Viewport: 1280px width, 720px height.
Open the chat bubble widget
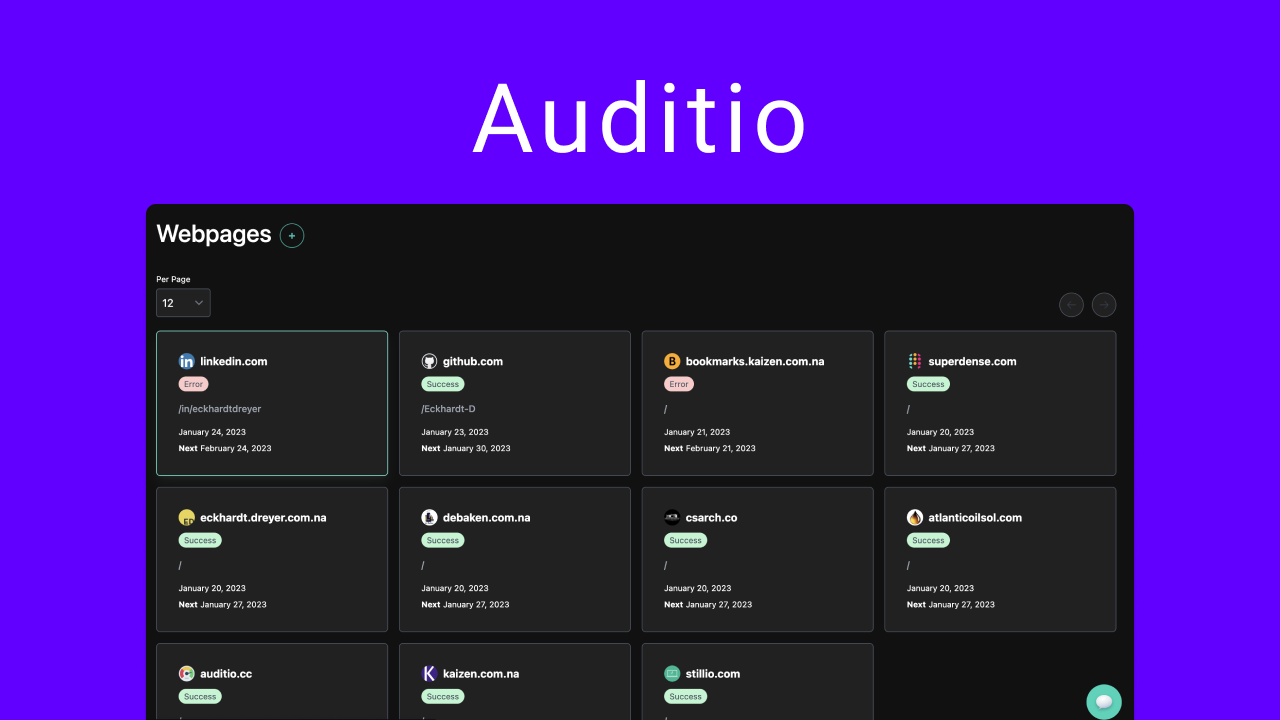click(x=1104, y=701)
